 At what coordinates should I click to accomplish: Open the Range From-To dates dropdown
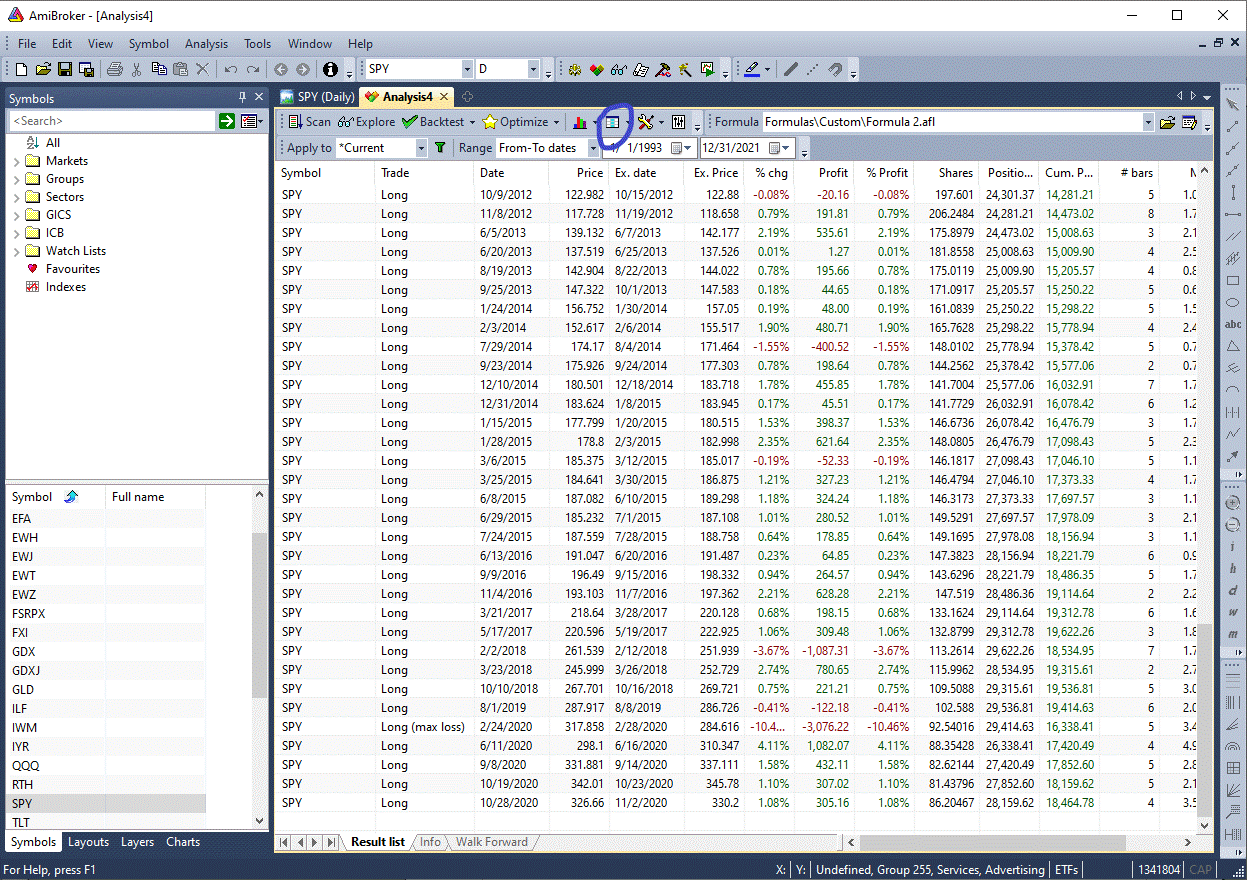[593, 148]
